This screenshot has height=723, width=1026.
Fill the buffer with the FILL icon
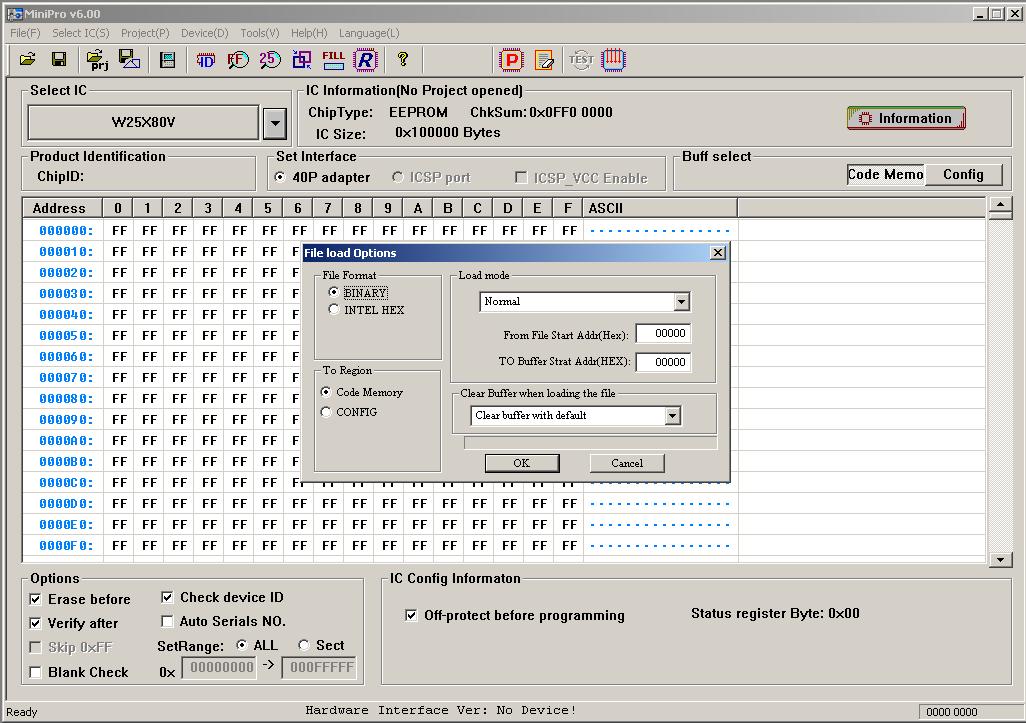333,60
